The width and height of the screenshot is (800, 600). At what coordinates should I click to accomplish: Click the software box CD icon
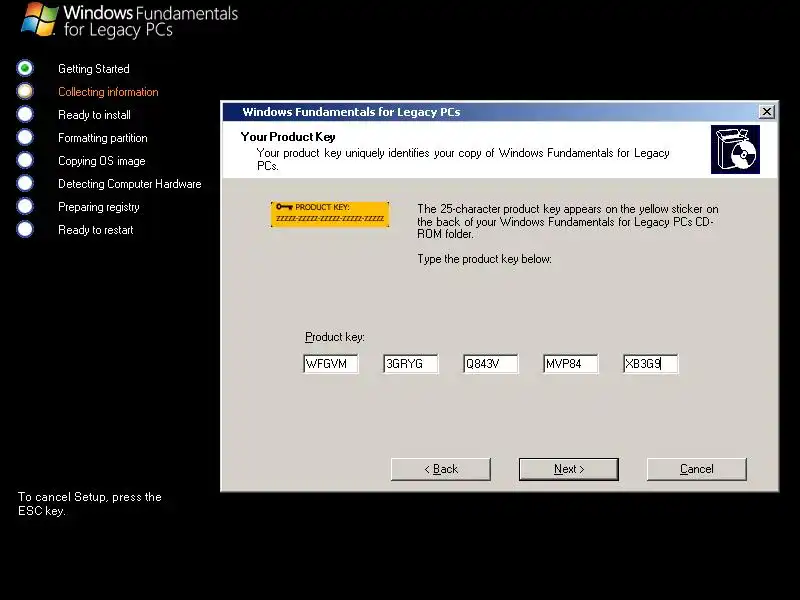click(x=735, y=149)
